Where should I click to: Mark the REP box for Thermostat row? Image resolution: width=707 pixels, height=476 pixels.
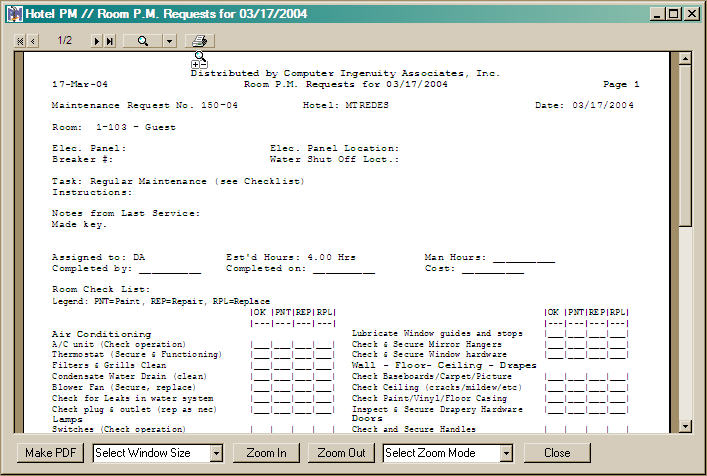[x=304, y=355]
